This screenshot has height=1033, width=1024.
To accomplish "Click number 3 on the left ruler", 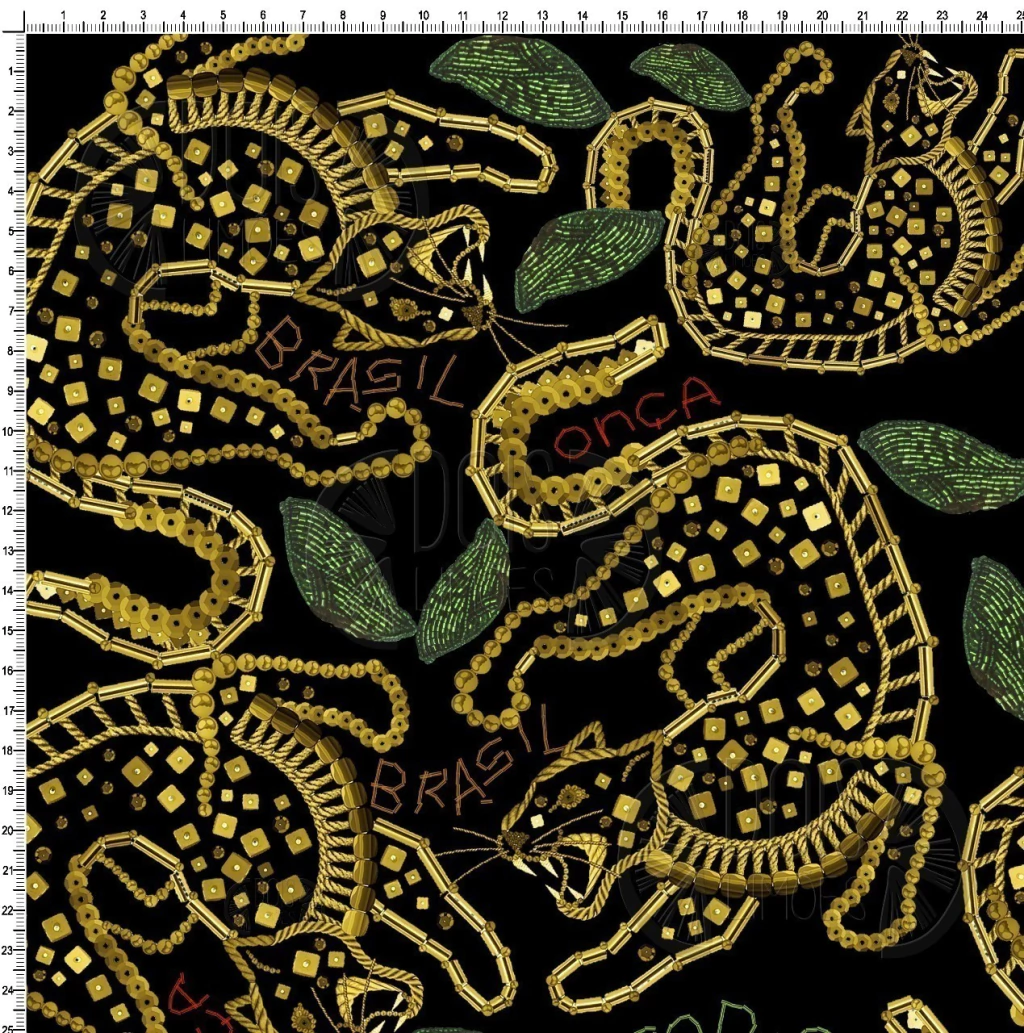I will point(10,152).
